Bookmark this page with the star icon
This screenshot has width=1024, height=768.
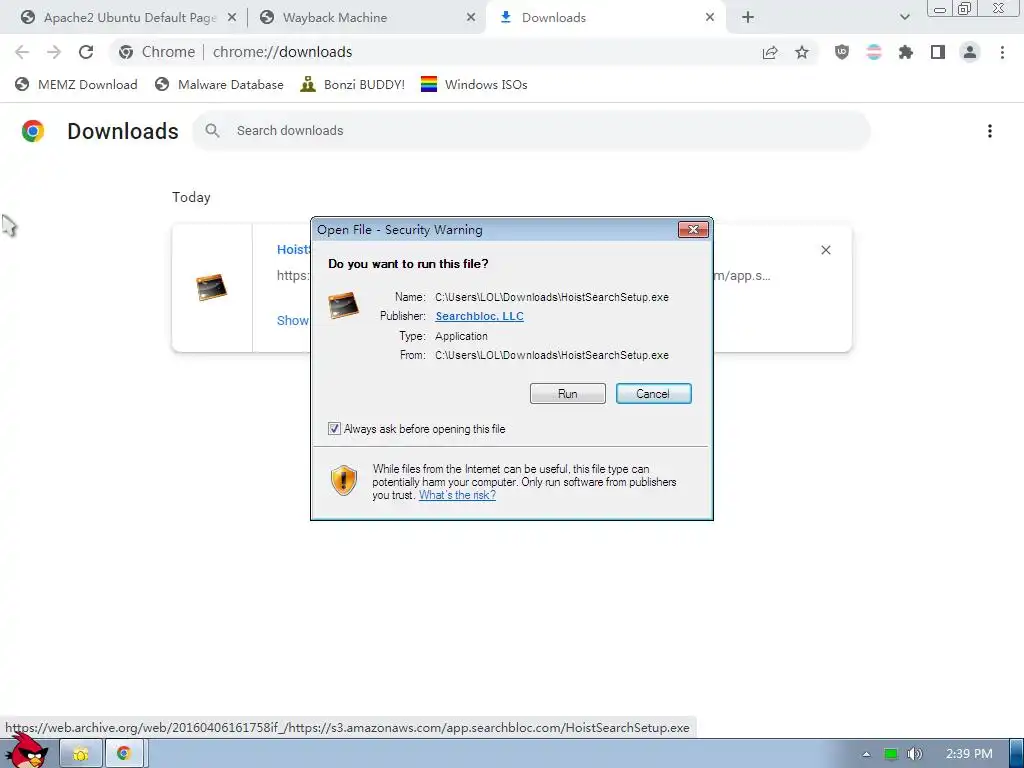coord(802,52)
